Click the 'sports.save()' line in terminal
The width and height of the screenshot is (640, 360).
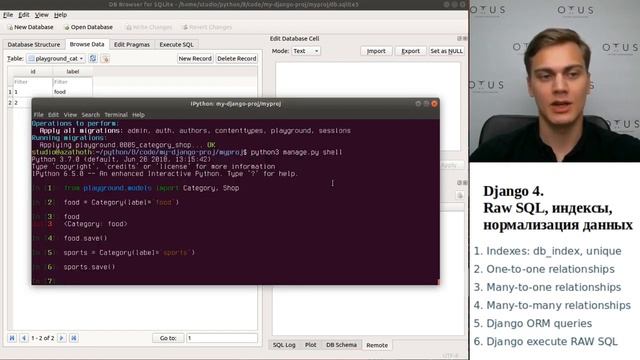coord(89,267)
